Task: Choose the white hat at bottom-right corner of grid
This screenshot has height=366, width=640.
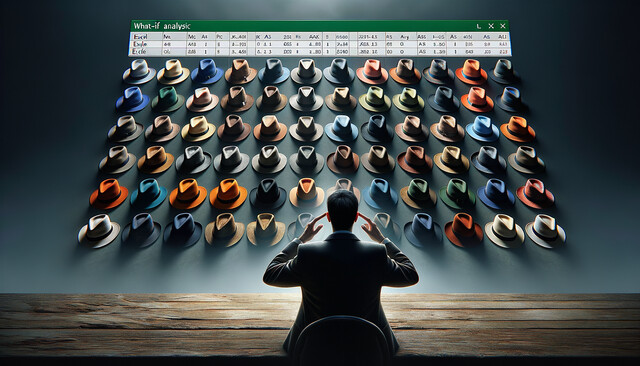Action: 545,231
